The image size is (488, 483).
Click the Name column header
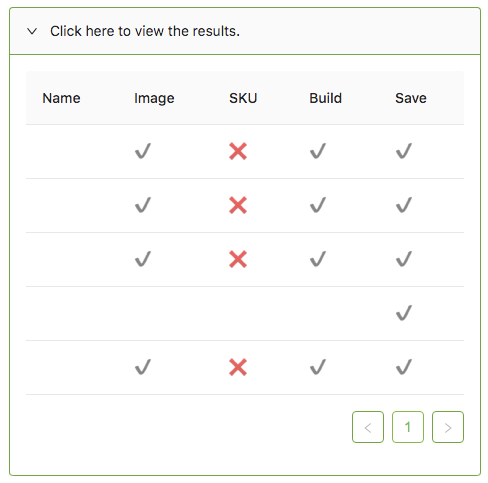[x=61, y=98]
